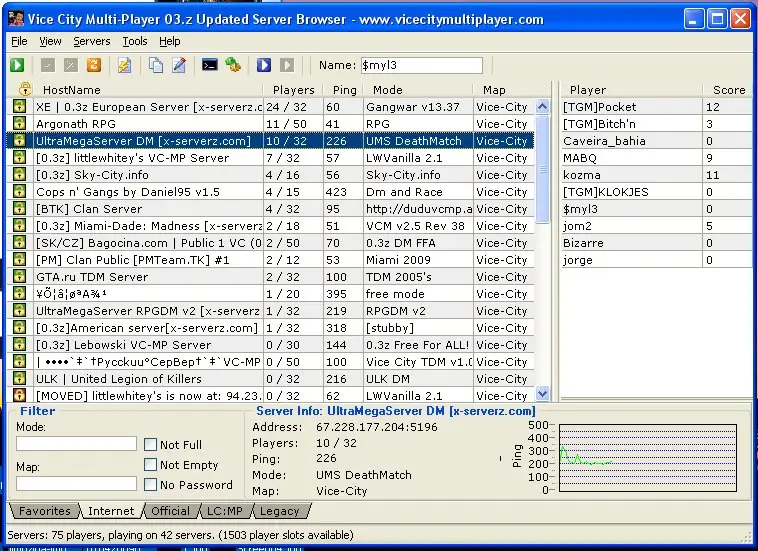This screenshot has width=758, height=551.
Task: Sort by Player column header
Action: (x=631, y=90)
